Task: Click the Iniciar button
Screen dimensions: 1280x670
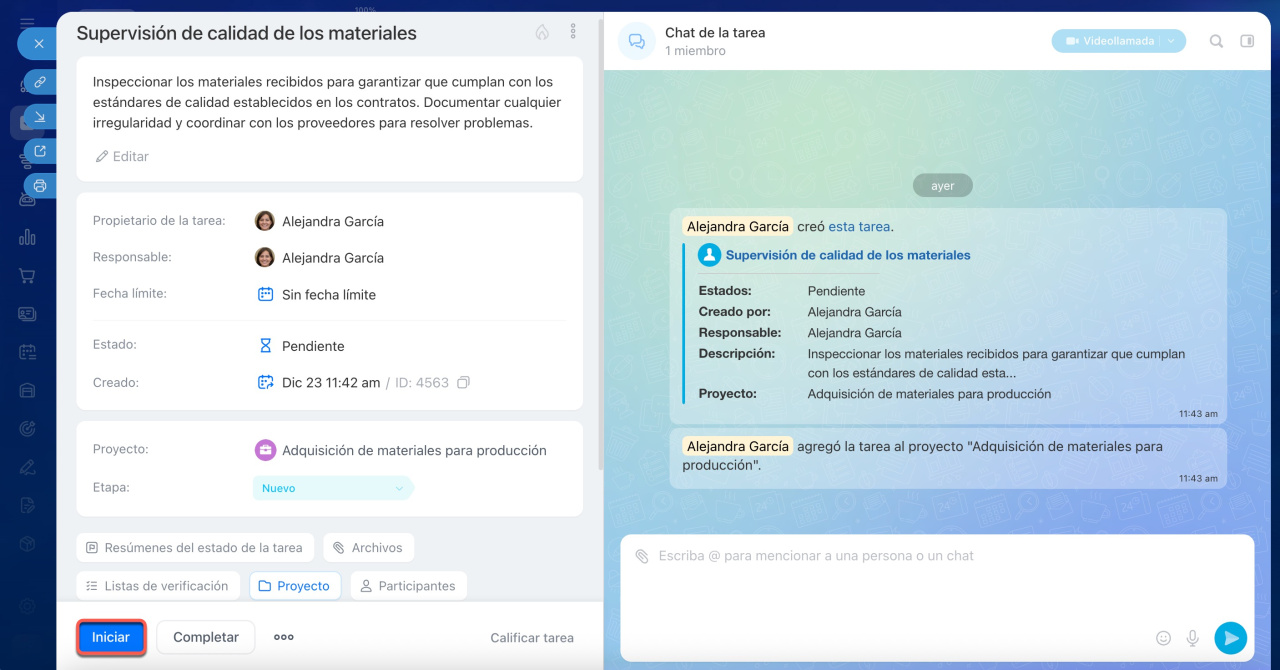Action: point(111,637)
